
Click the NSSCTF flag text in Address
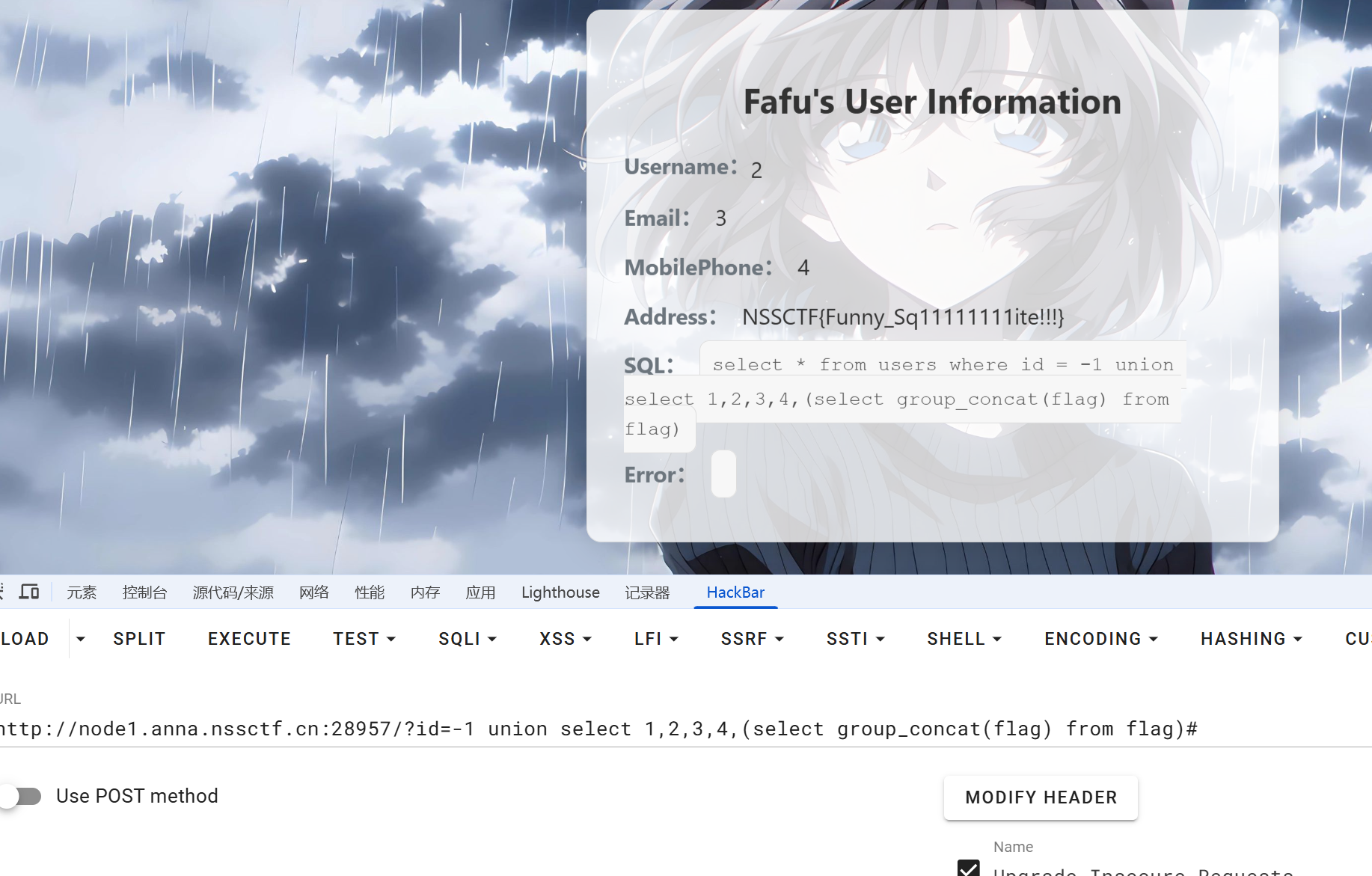pos(903,317)
